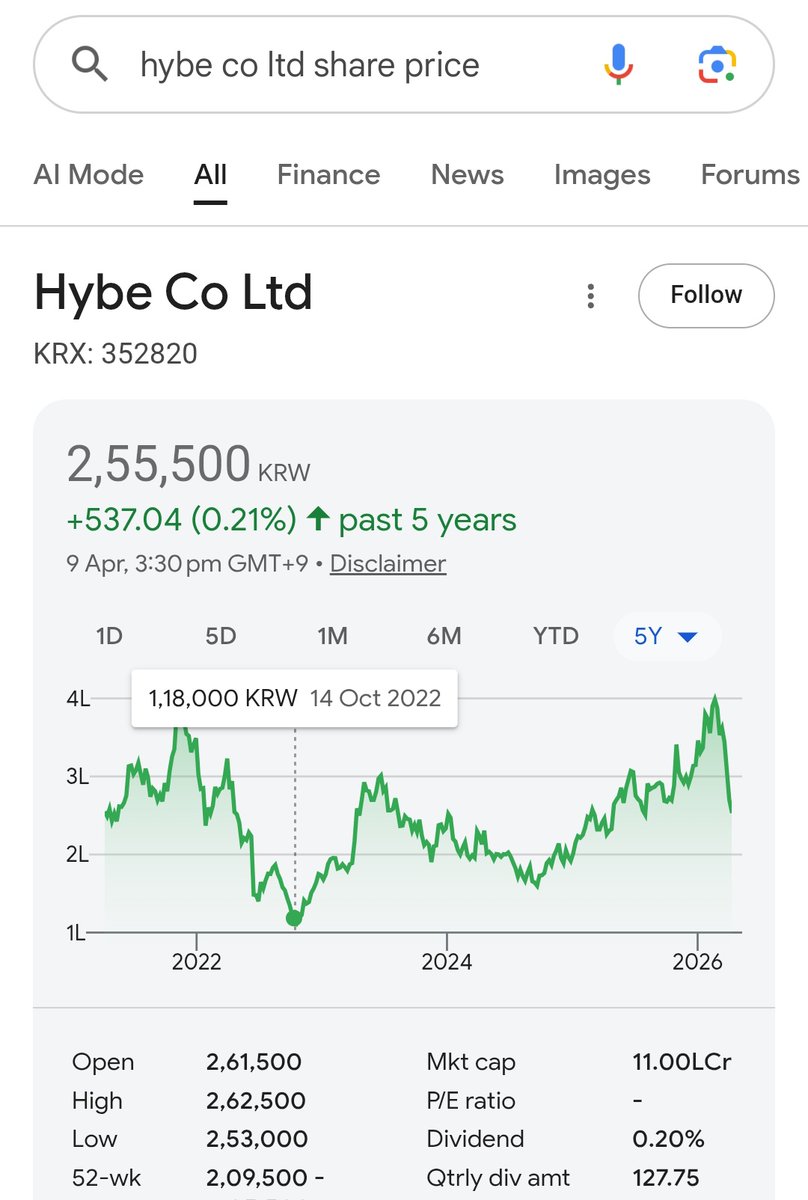Click the Dividend value 0.20%
This screenshot has height=1200, width=808.
(668, 1139)
